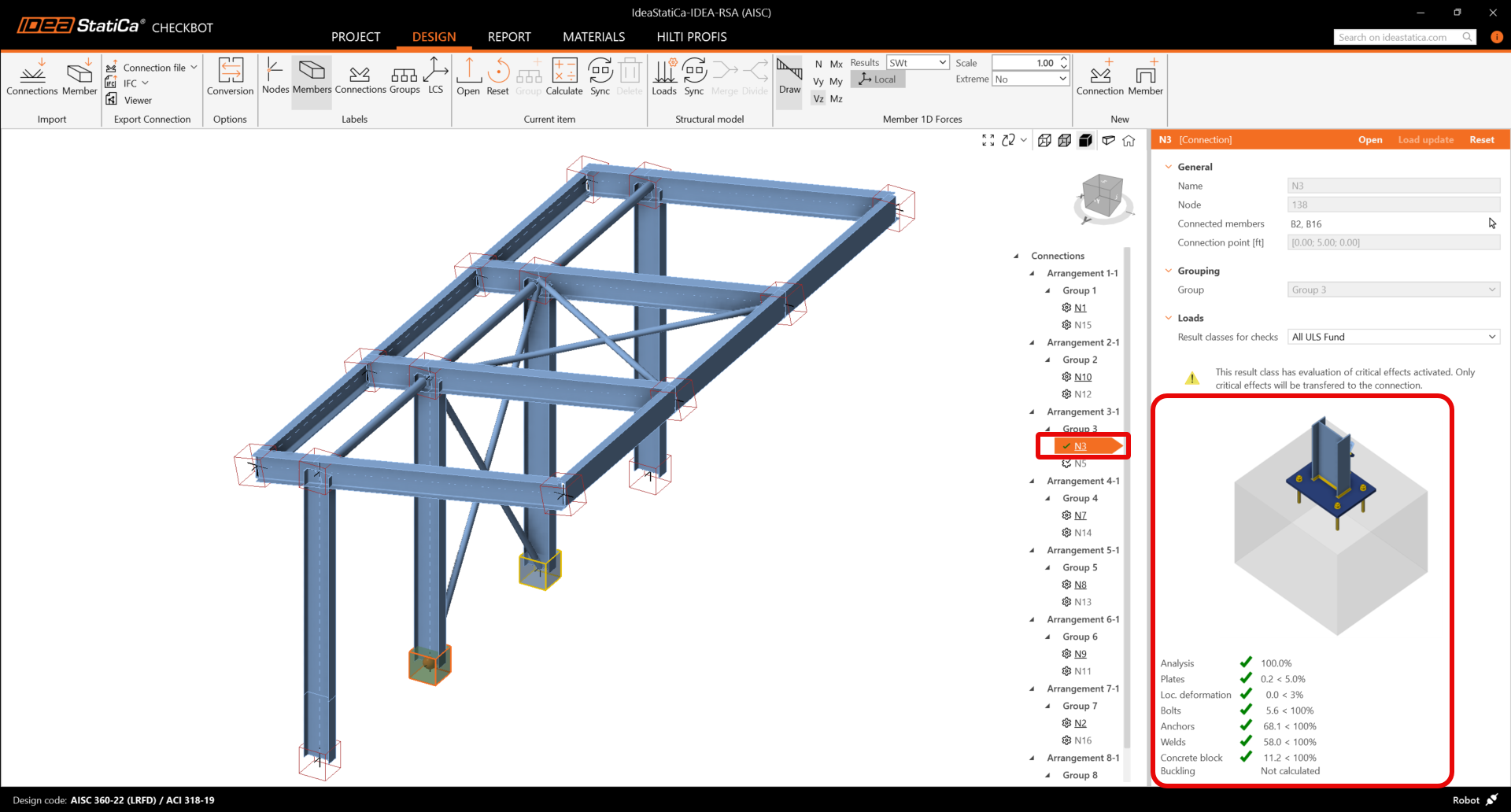Toggle the Vz force component
The width and height of the screenshot is (1511, 812).
click(x=818, y=98)
